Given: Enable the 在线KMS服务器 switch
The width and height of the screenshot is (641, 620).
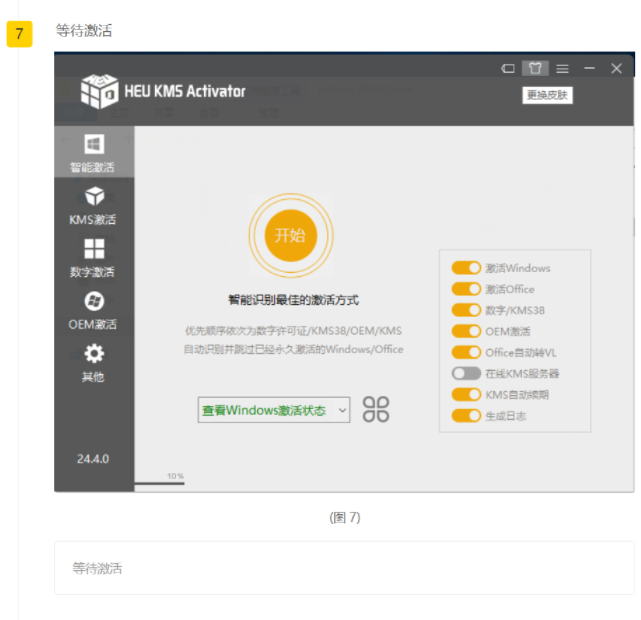Looking at the screenshot, I should coord(466,374).
